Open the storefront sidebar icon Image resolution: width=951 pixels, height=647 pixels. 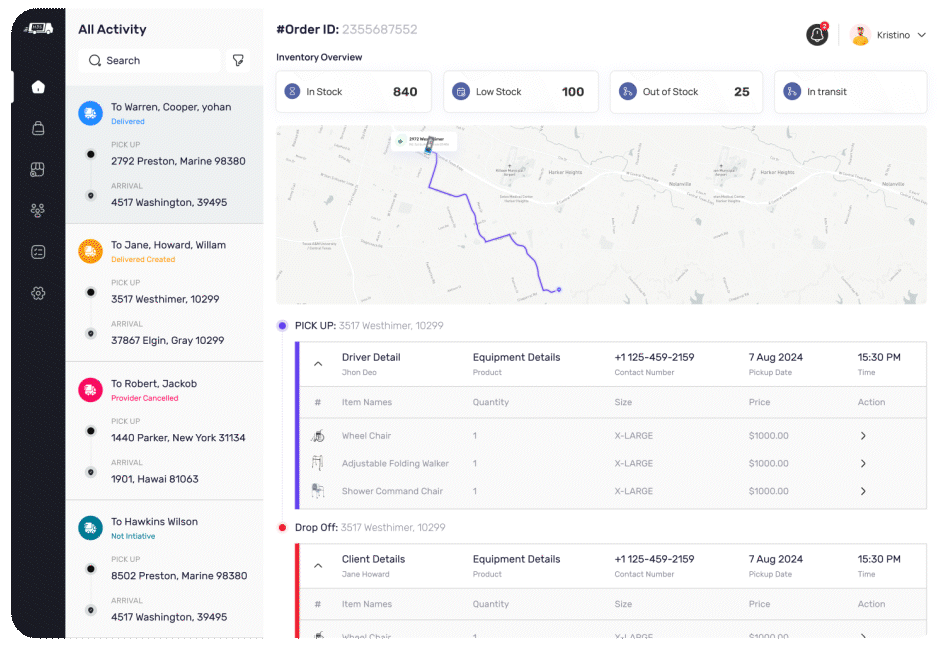[x=38, y=169]
